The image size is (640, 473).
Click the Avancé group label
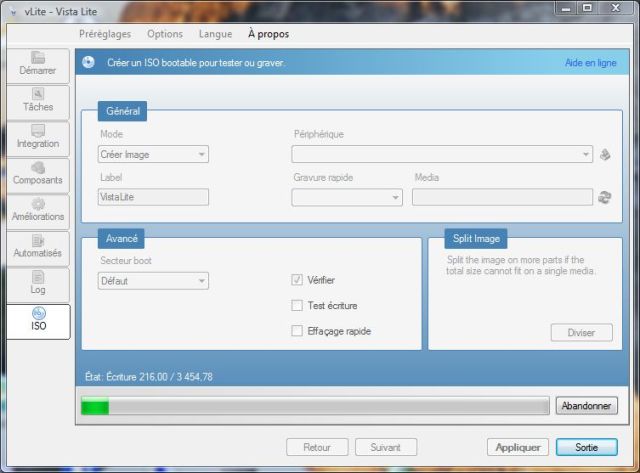[x=121, y=238]
